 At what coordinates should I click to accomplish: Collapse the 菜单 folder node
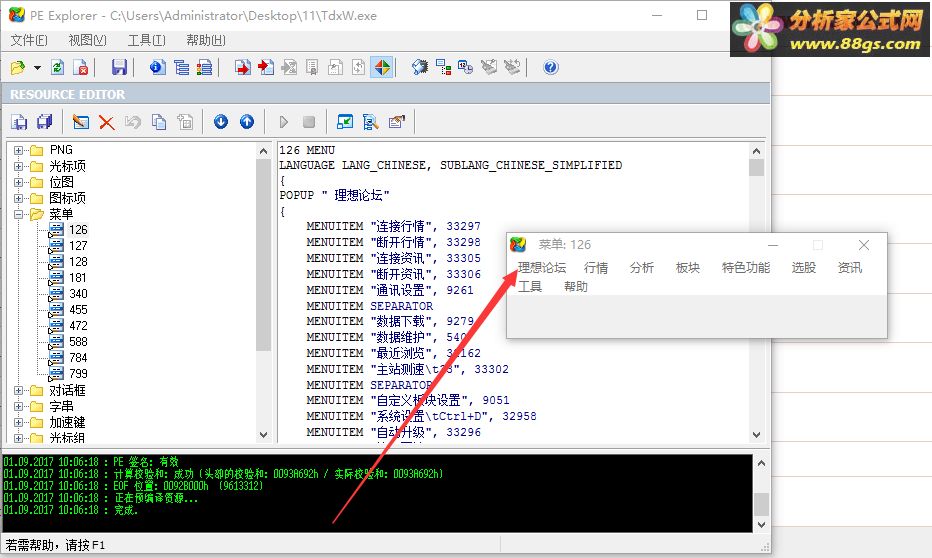coord(18,215)
